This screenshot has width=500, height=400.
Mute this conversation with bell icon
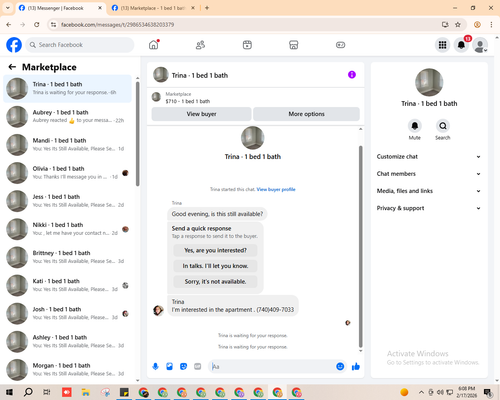click(415, 126)
